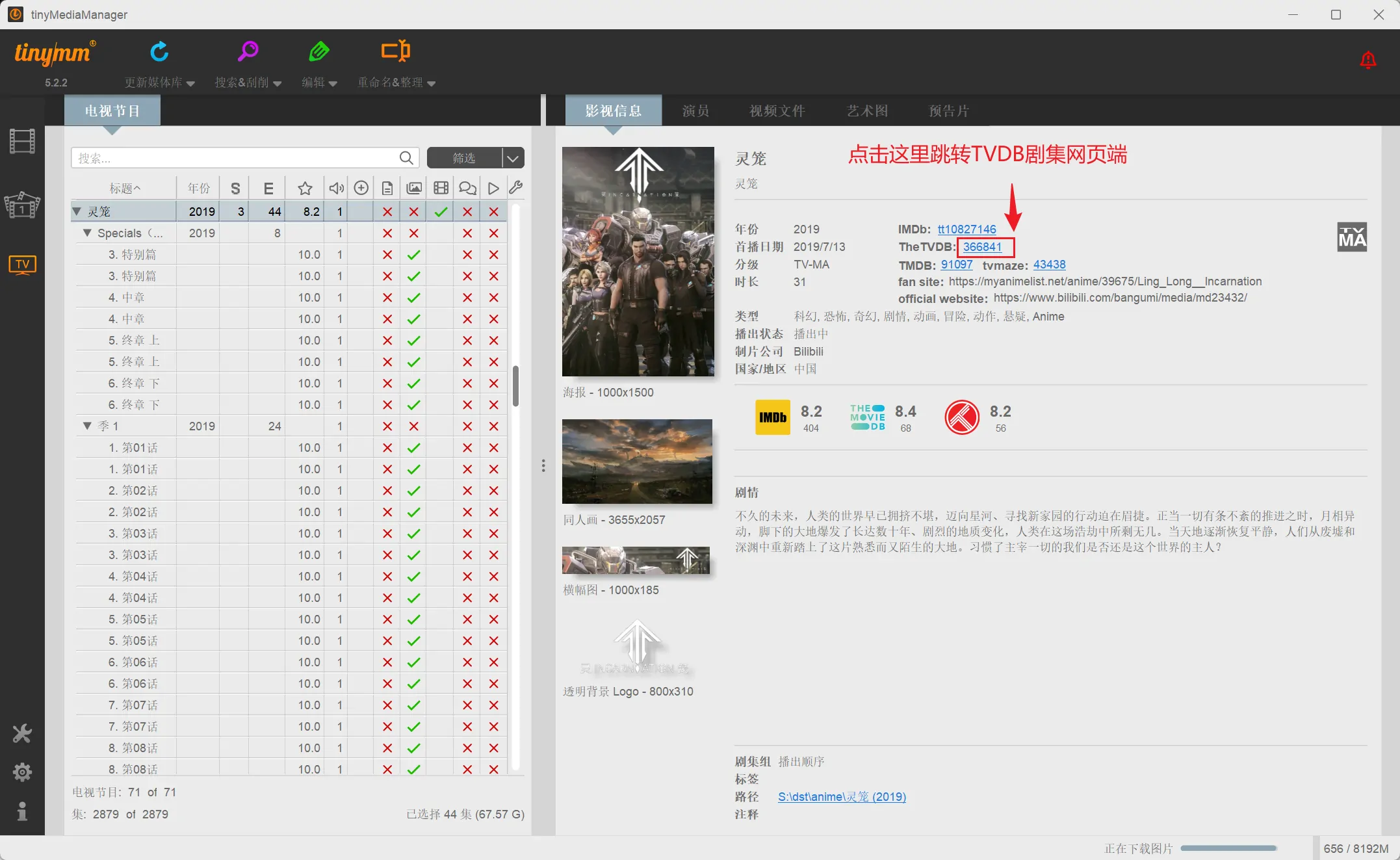The width and height of the screenshot is (1400, 860).
Task: Click the TV show search input field
Action: [x=234, y=158]
